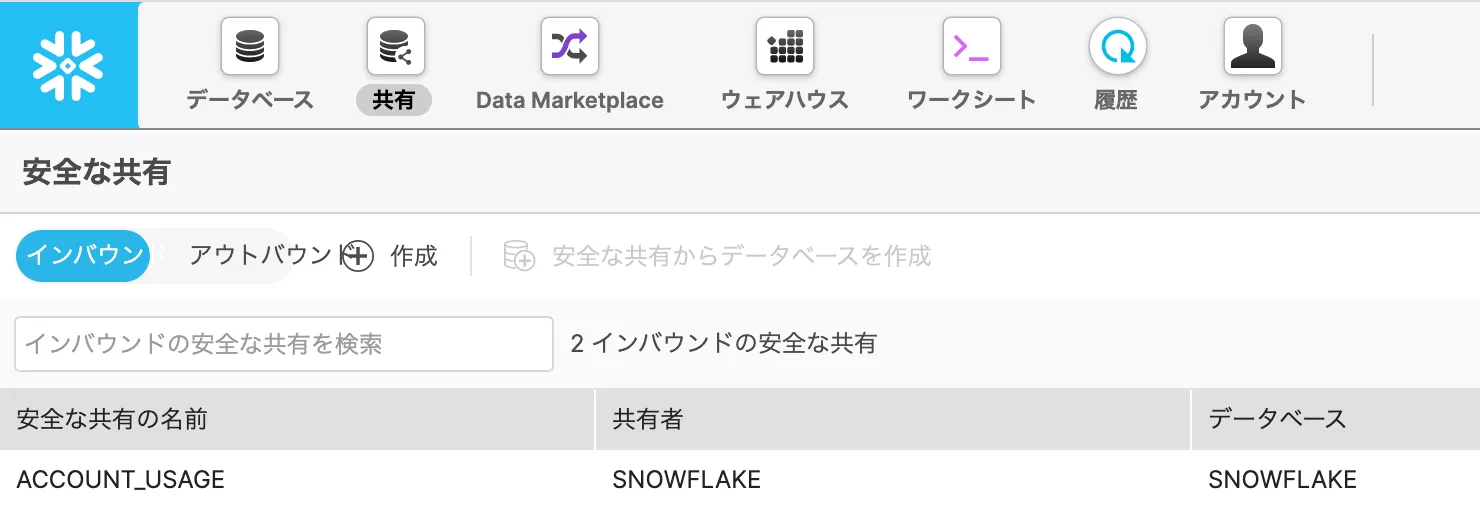1480x506 pixels.
Task: Select the ACCOUNT_USAGE share row
Action: (121, 479)
